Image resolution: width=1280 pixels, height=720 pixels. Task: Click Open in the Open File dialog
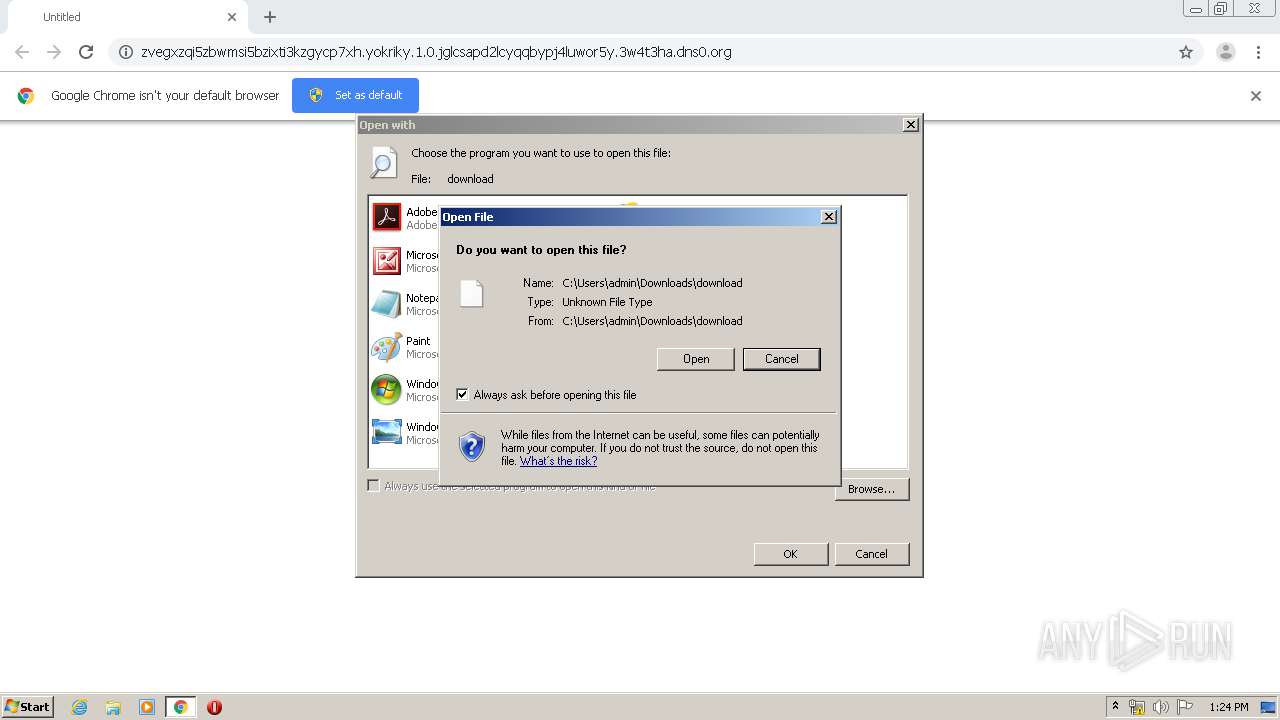tap(696, 359)
